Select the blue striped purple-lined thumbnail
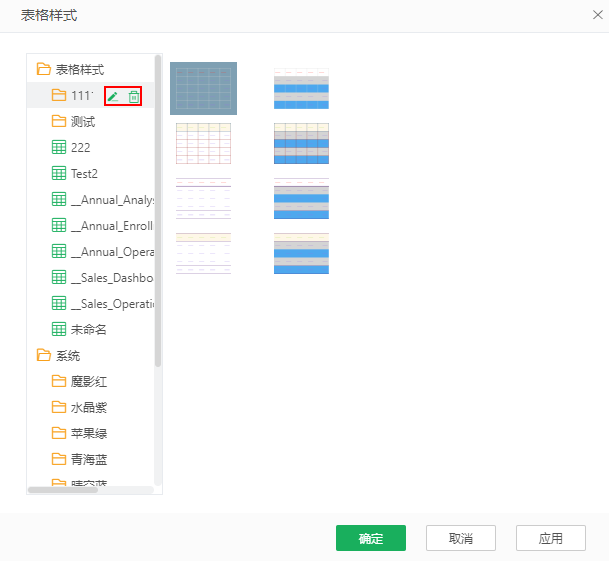This screenshot has height=561, width=609. [301, 199]
